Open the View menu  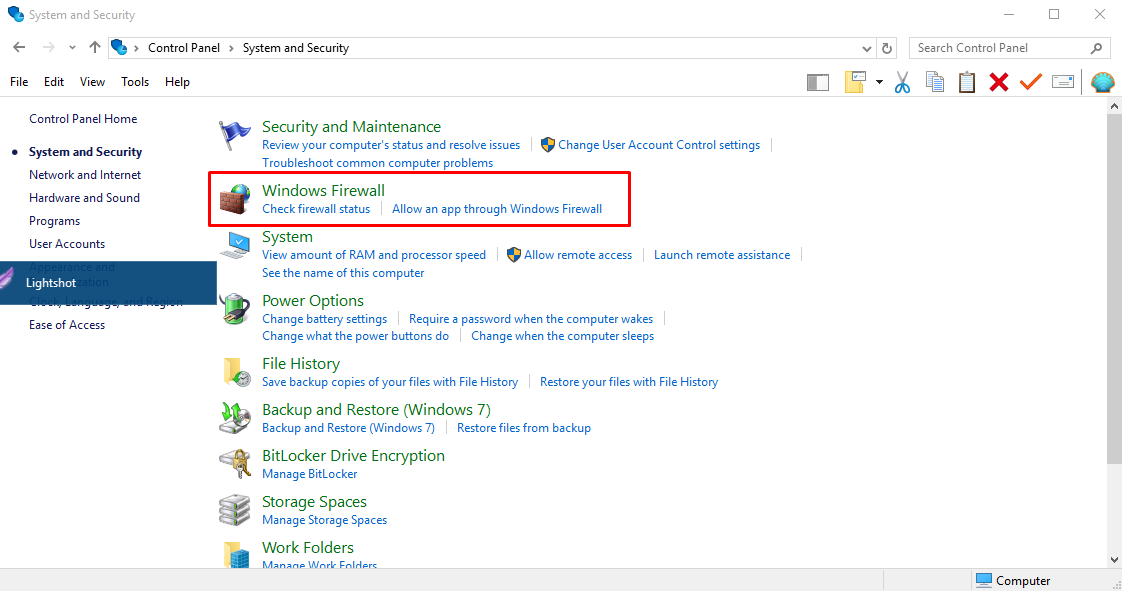(92, 82)
